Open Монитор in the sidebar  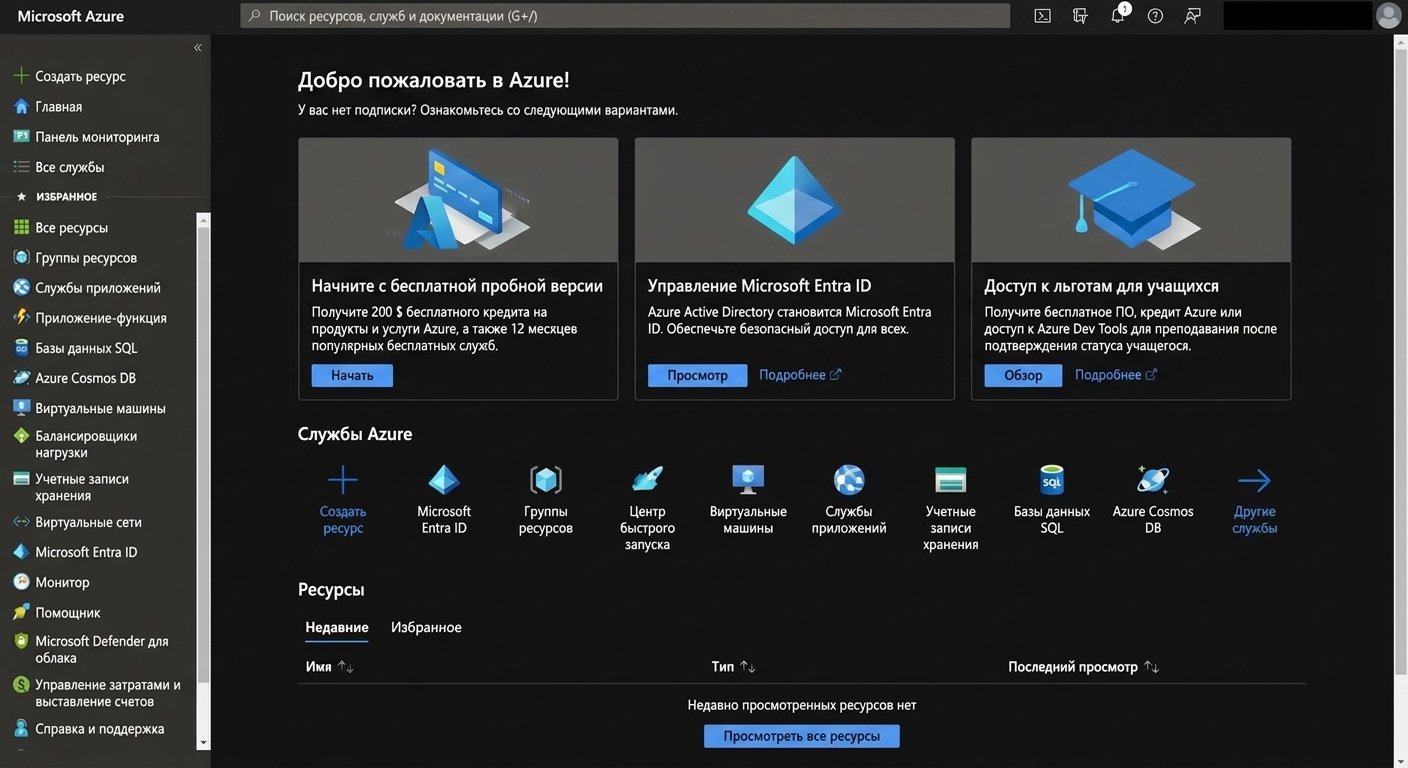pyautogui.click(x=62, y=582)
